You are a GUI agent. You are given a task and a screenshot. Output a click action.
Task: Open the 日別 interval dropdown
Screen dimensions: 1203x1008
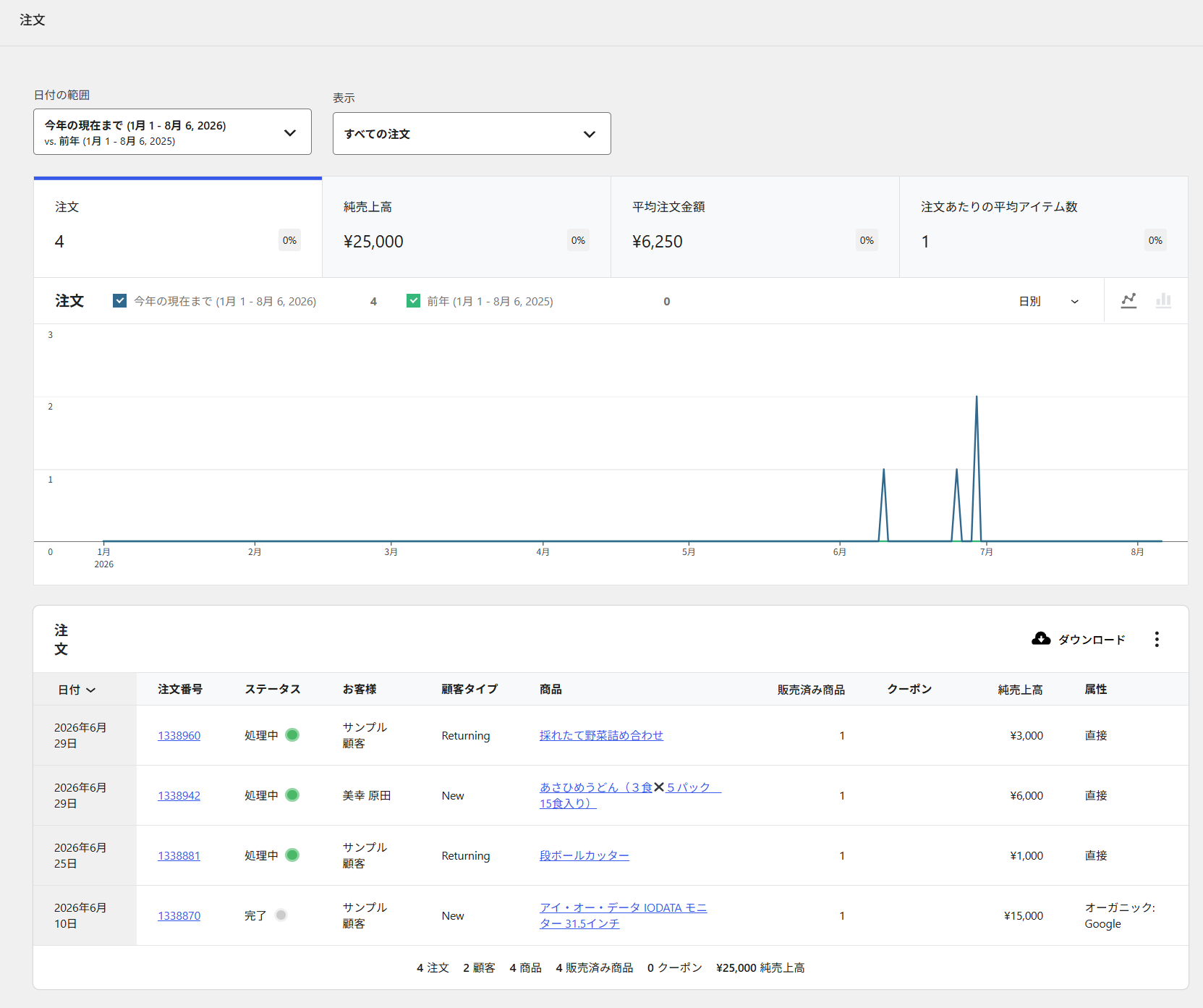click(1049, 301)
